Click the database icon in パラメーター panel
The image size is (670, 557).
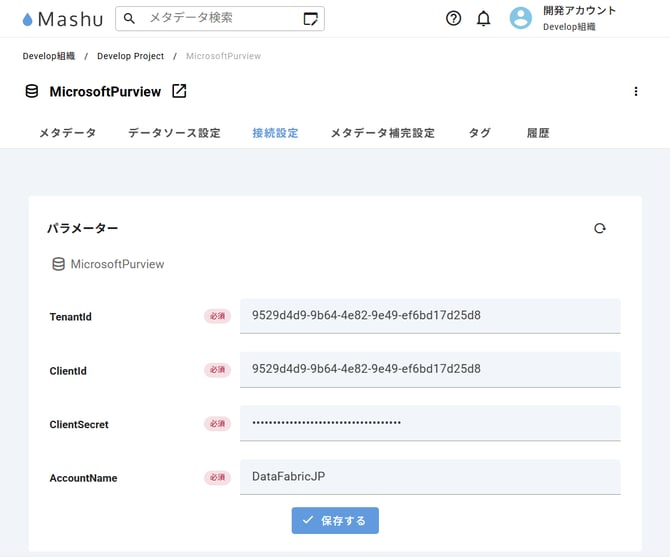(x=59, y=264)
